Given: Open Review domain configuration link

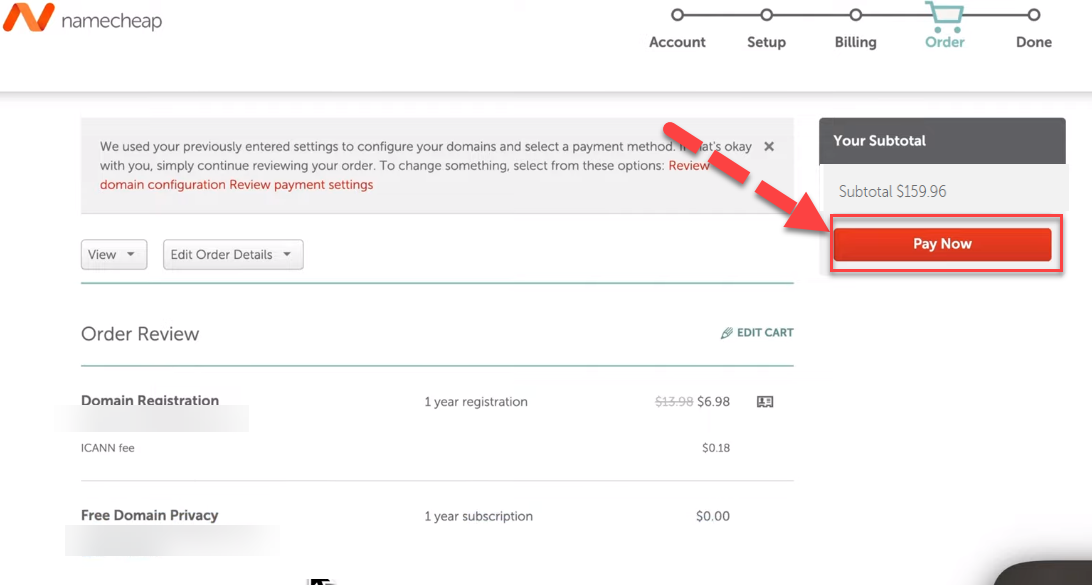Looking at the screenshot, I should tap(405, 176).
